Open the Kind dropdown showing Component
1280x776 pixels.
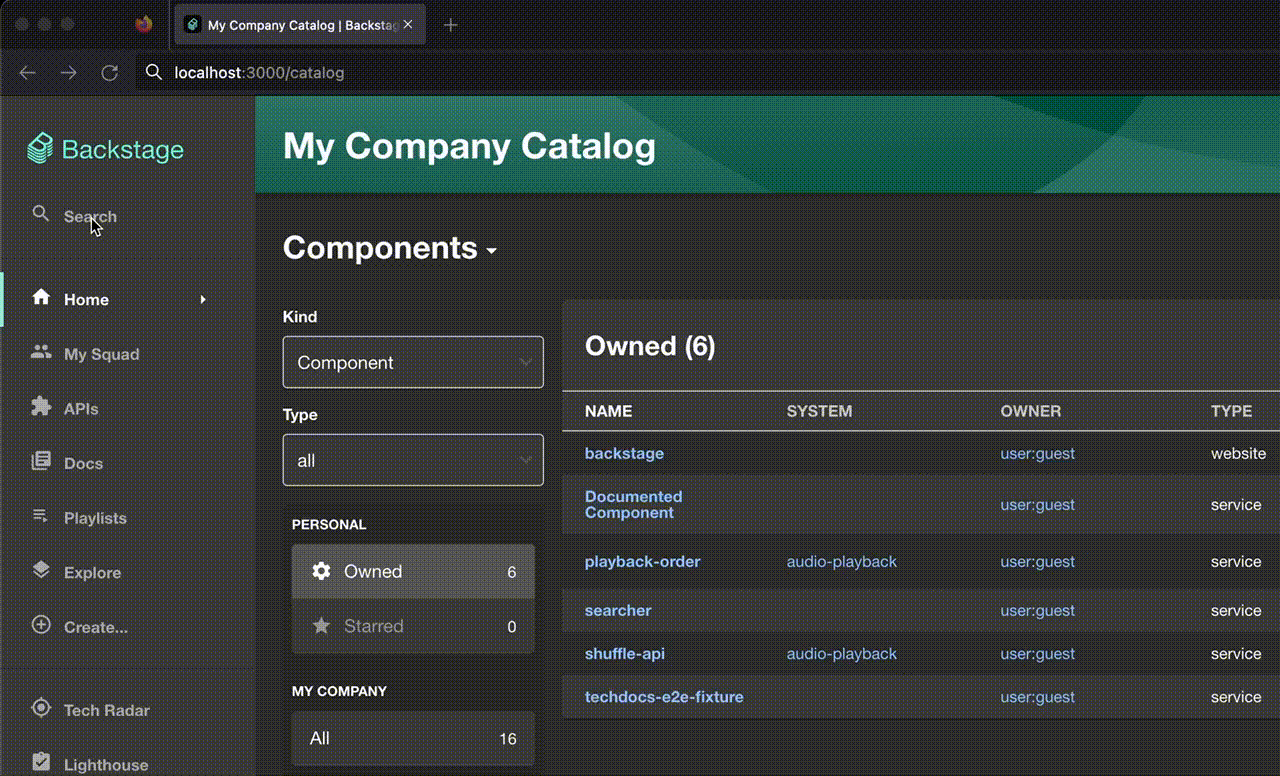point(413,362)
